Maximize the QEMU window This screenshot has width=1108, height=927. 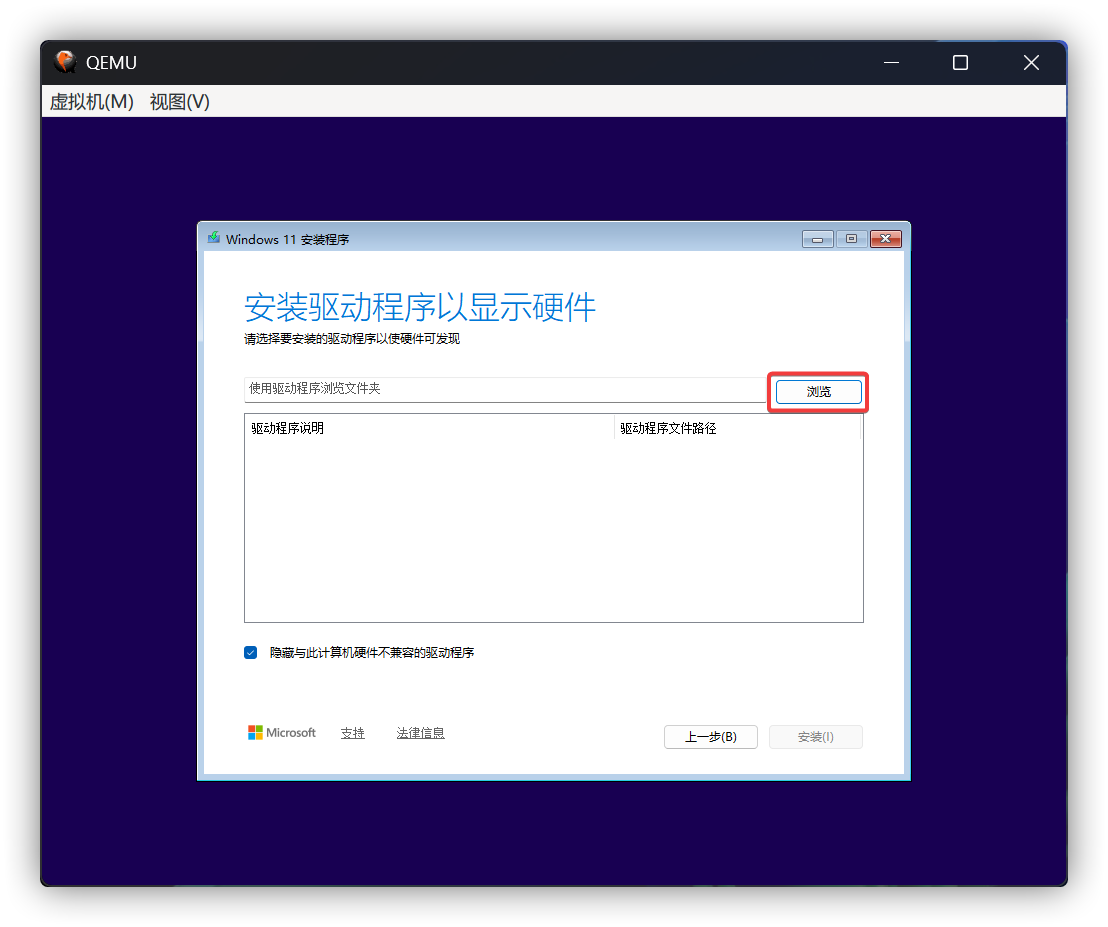coord(960,63)
